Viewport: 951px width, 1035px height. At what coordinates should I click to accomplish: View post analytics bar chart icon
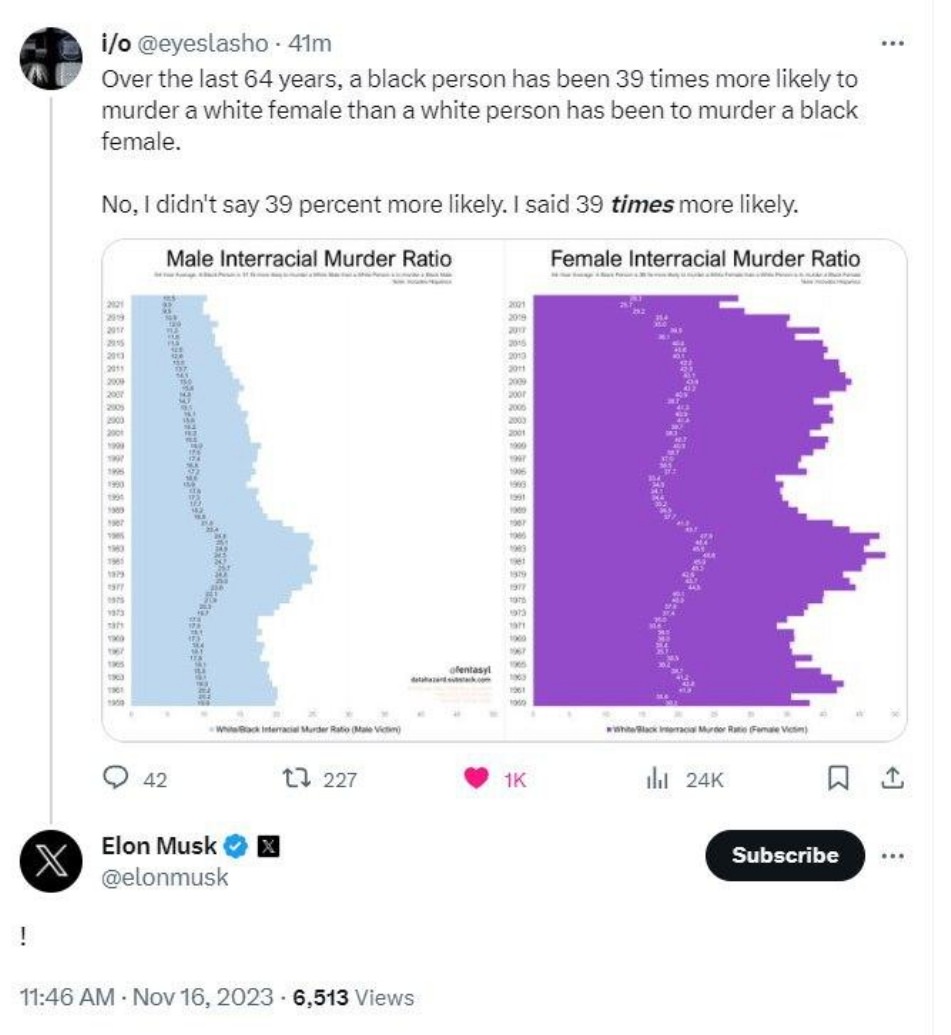(x=657, y=780)
